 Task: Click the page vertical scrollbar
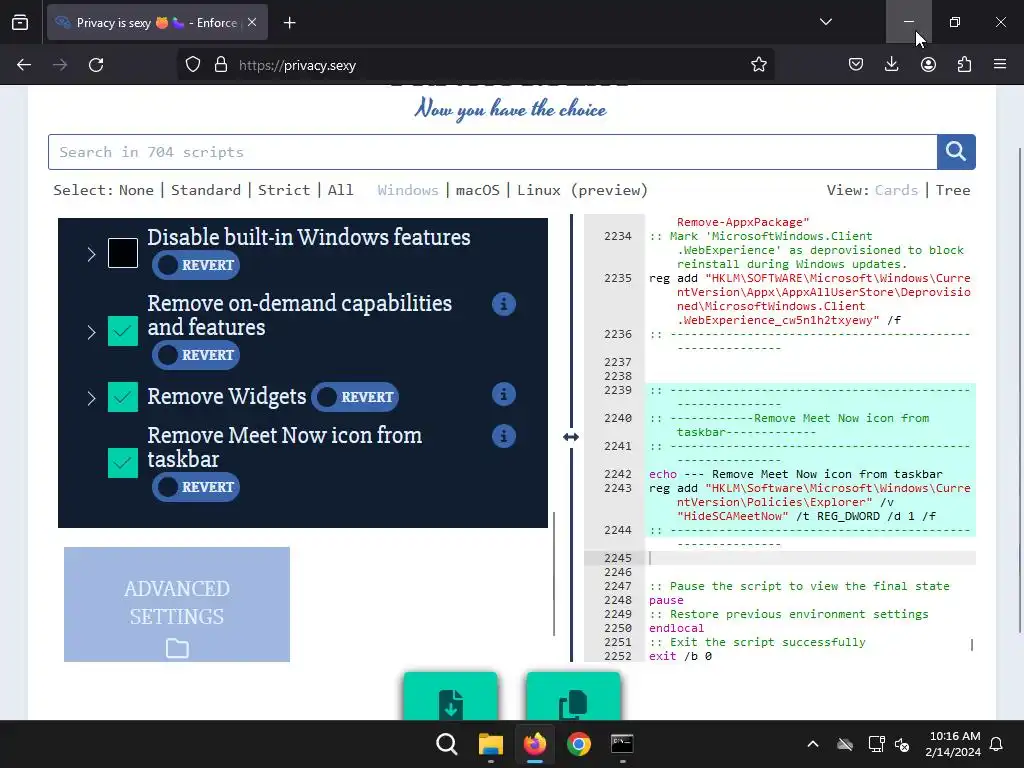(x=1020, y=391)
